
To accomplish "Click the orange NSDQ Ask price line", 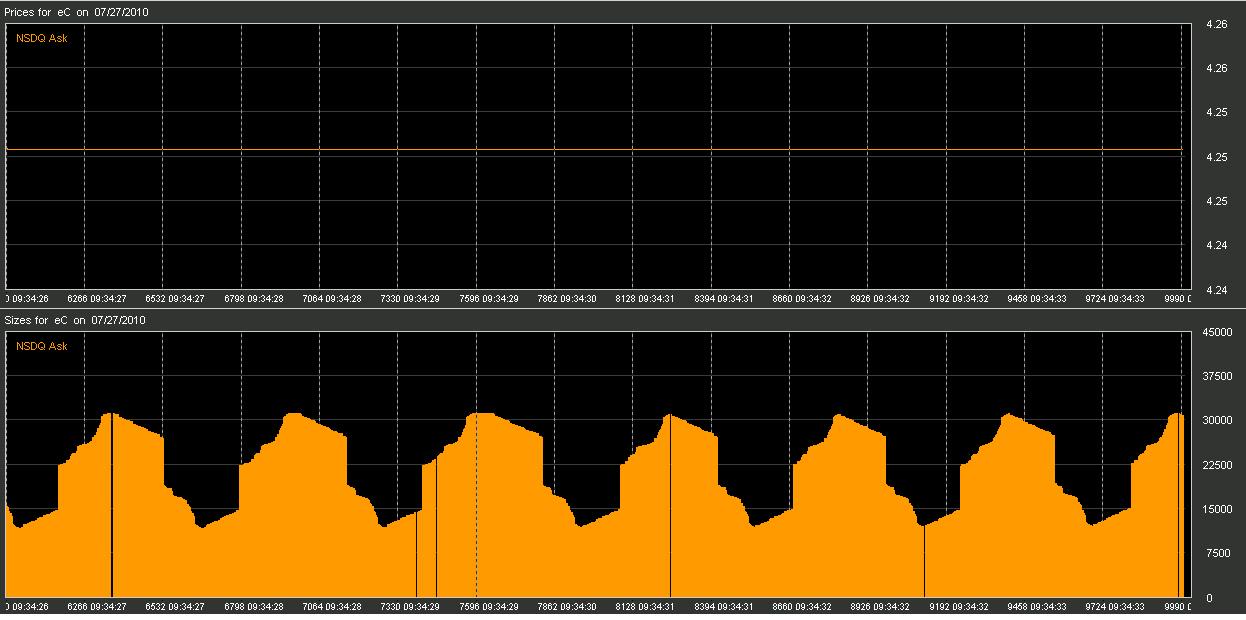I will [x=594, y=150].
